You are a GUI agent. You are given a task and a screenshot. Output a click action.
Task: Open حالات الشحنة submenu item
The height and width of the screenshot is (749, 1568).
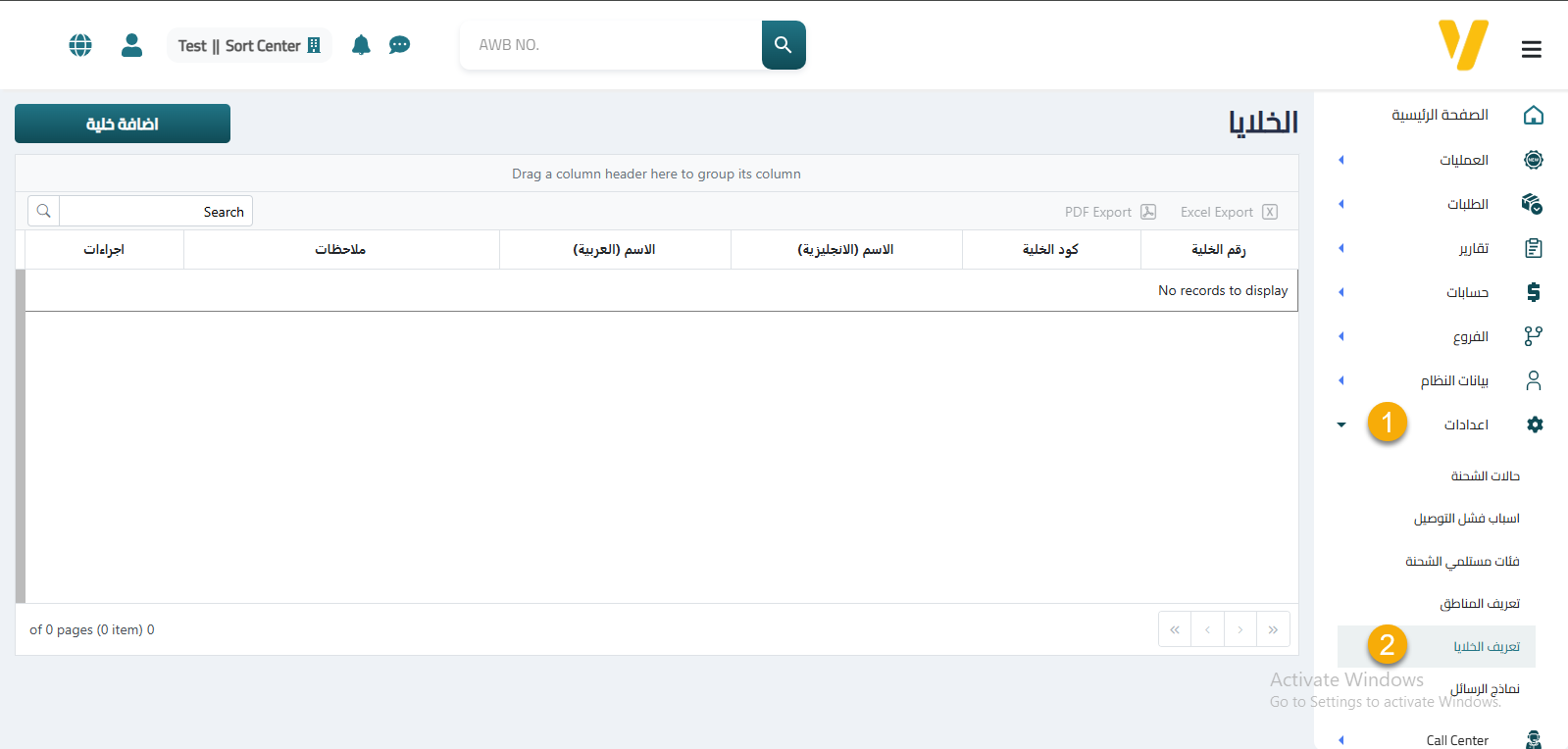click(x=1485, y=476)
